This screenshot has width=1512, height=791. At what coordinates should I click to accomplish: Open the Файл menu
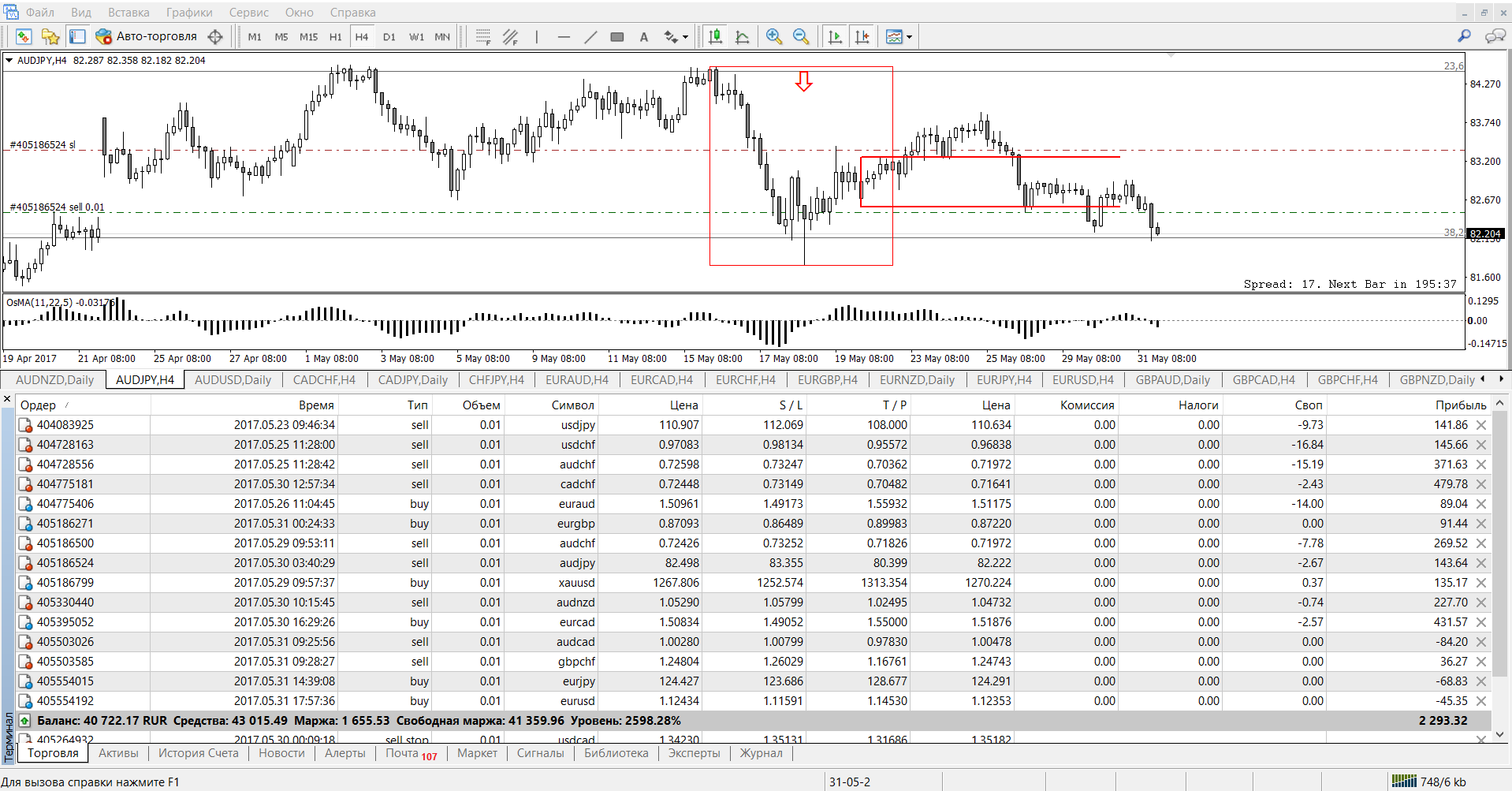pyautogui.click(x=40, y=12)
